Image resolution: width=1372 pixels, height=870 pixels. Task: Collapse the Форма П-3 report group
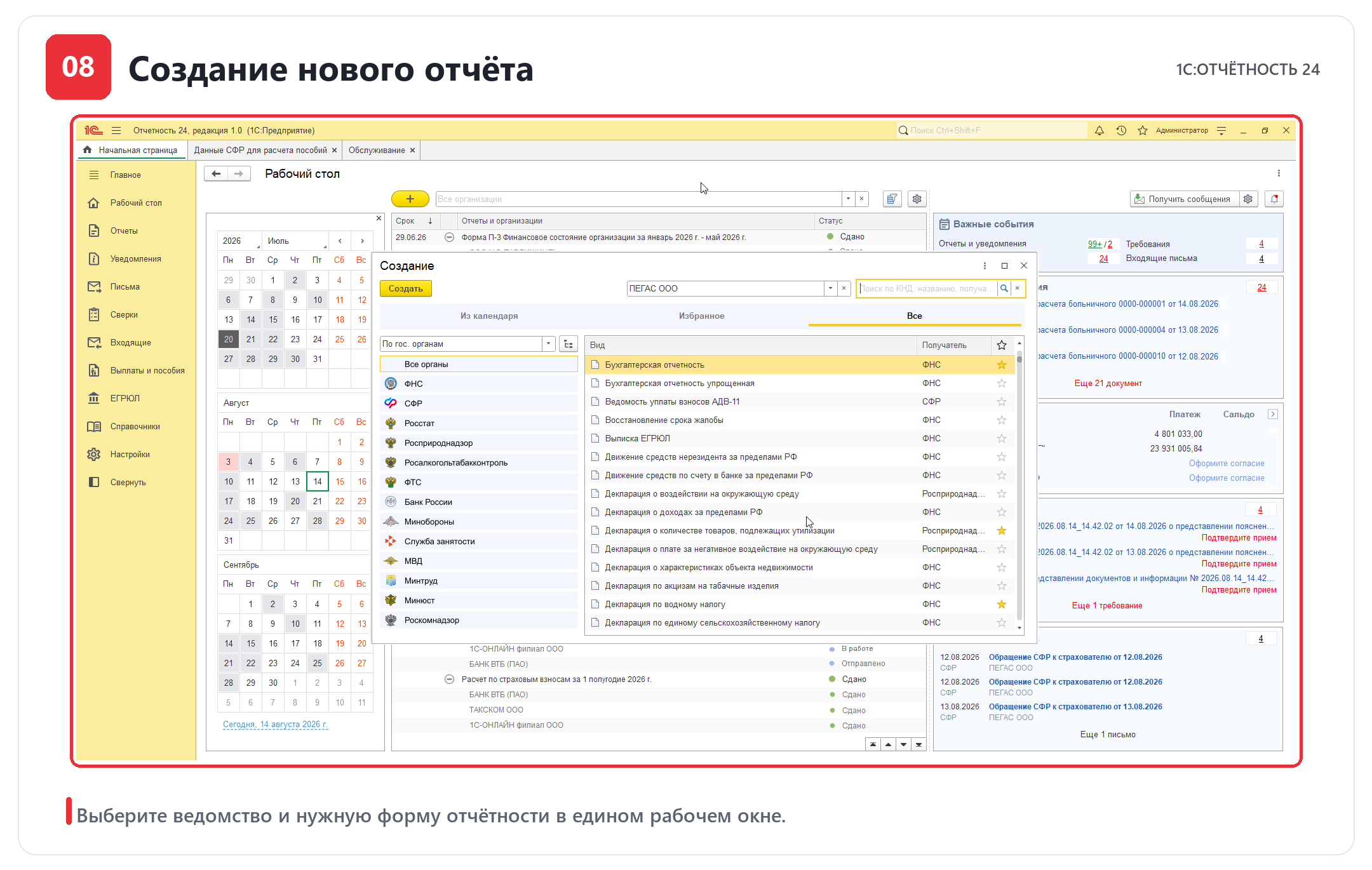pos(449,238)
